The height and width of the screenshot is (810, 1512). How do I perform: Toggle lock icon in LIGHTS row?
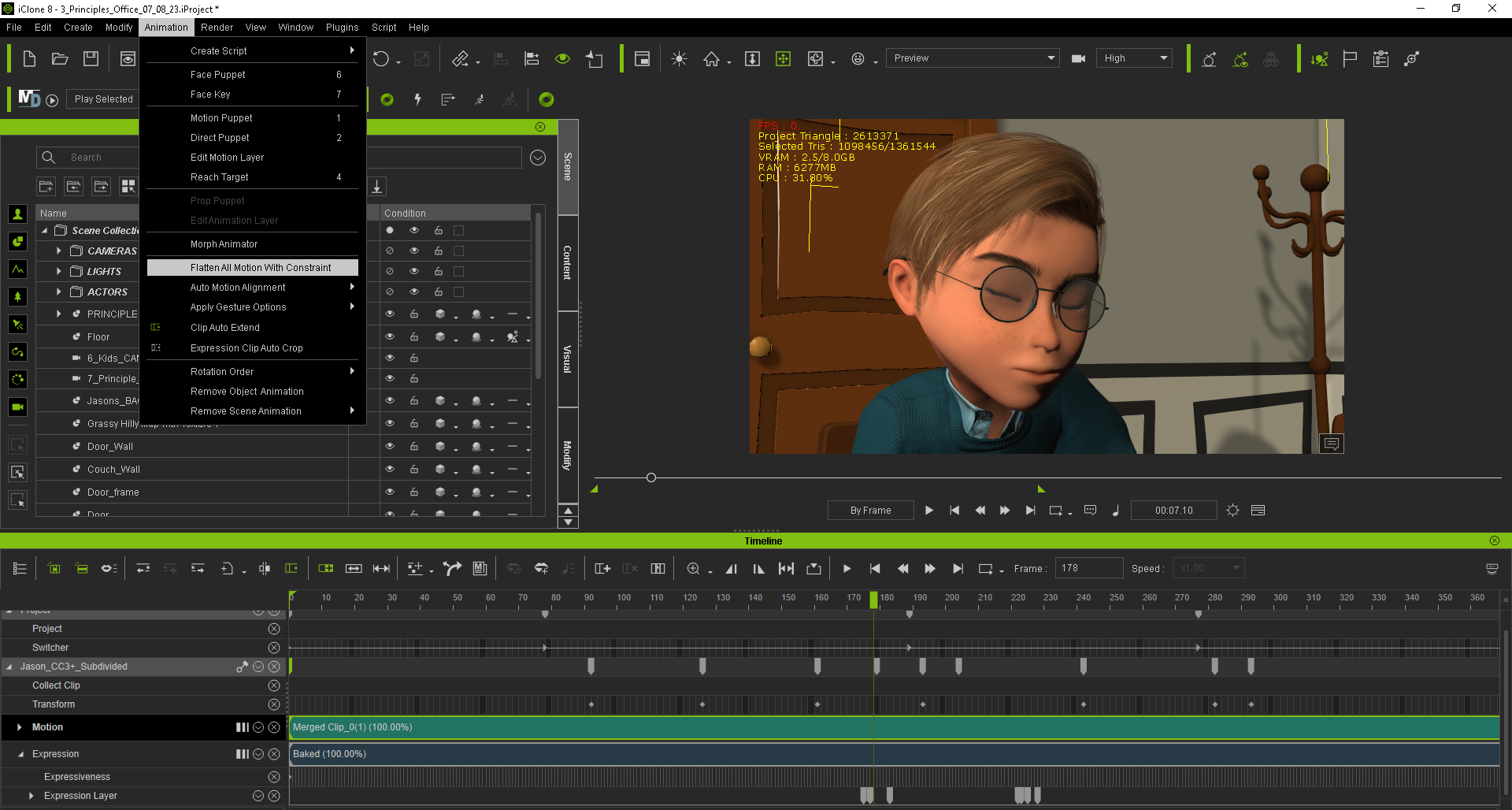click(x=439, y=271)
